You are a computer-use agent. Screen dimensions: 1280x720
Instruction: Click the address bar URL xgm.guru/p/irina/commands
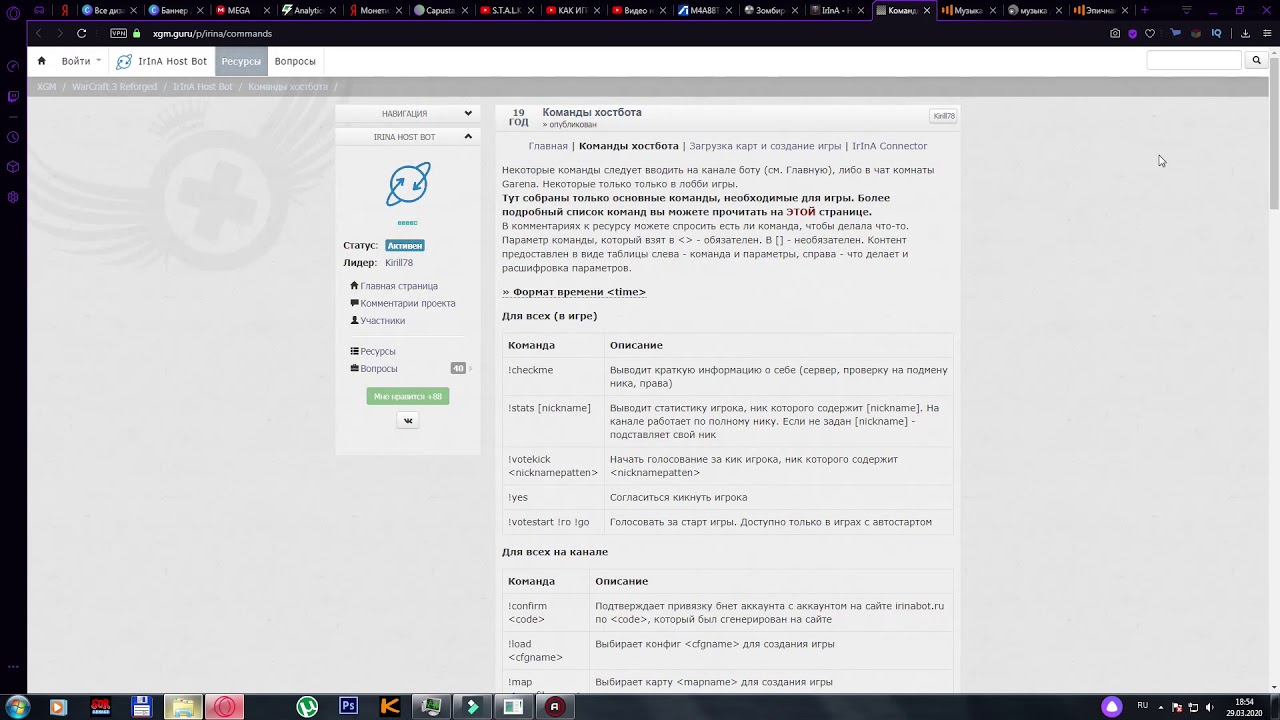click(x=212, y=33)
